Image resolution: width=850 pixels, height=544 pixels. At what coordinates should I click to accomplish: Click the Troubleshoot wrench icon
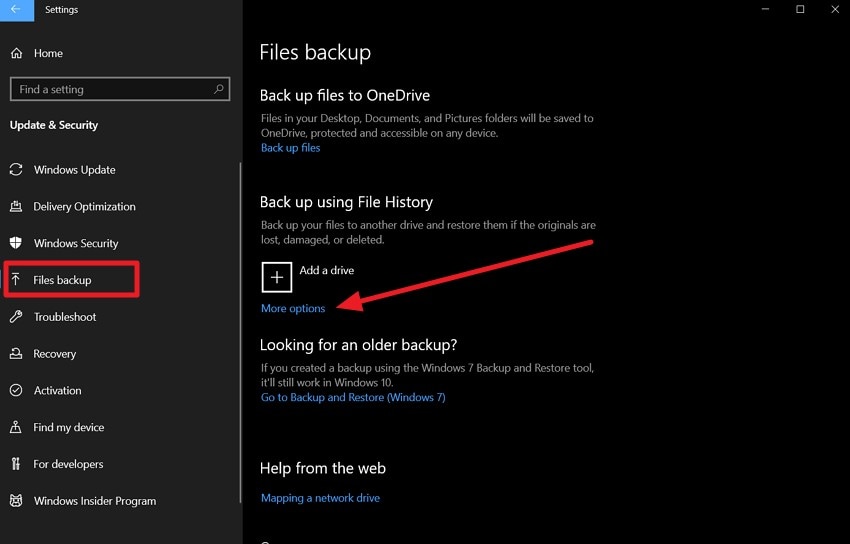(x=16, y=316)
